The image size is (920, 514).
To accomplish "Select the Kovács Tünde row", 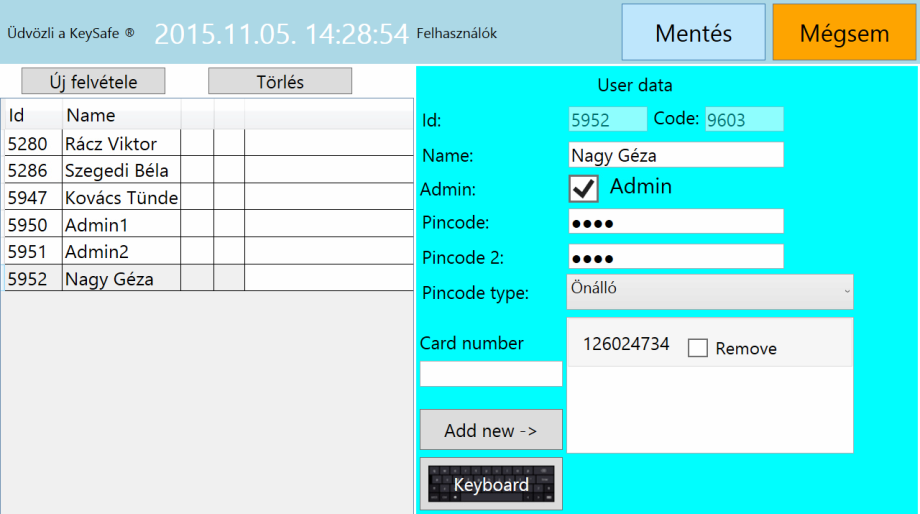I will tap(208, 197).
